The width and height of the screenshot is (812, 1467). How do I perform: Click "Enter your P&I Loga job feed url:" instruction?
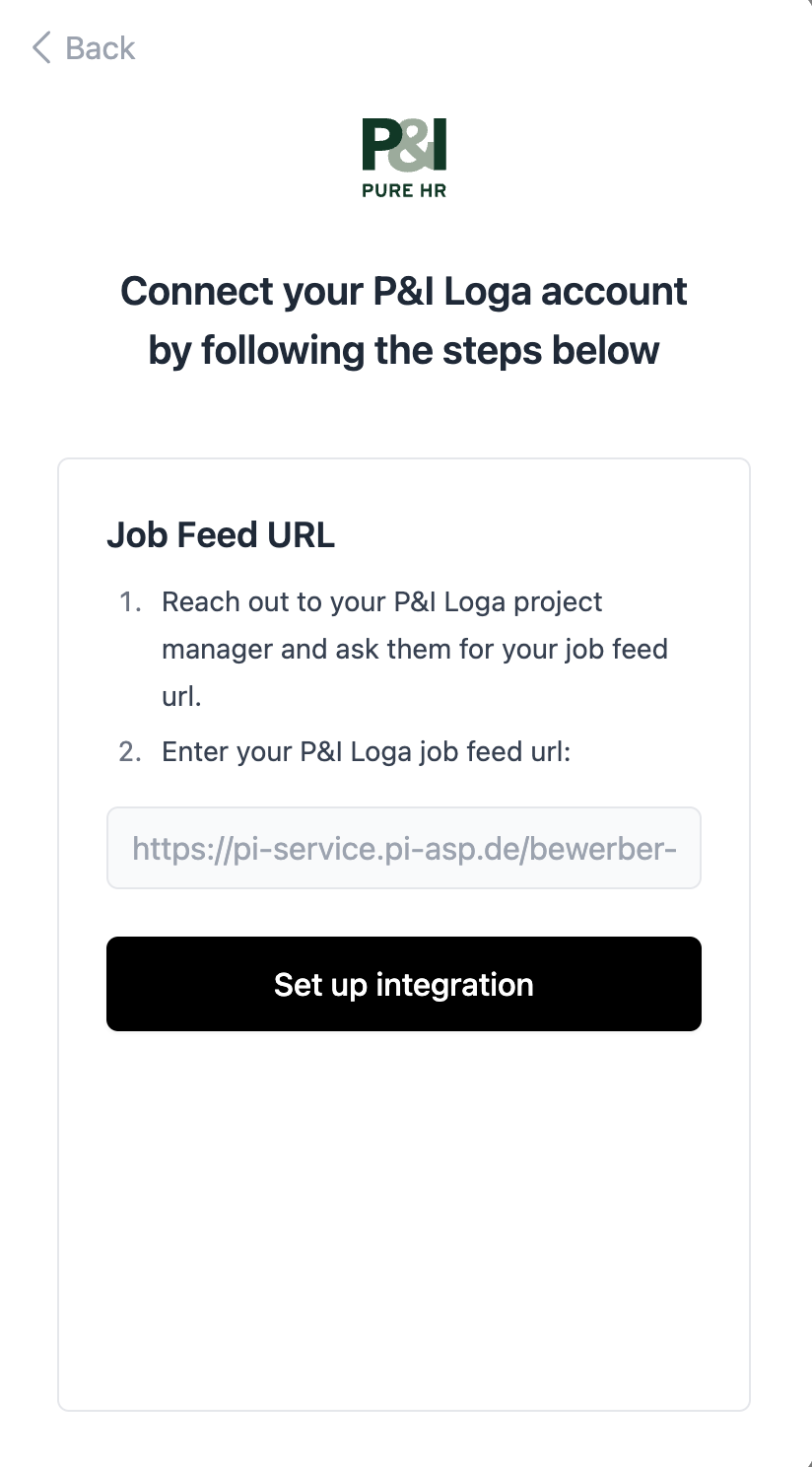coord(367,752)
